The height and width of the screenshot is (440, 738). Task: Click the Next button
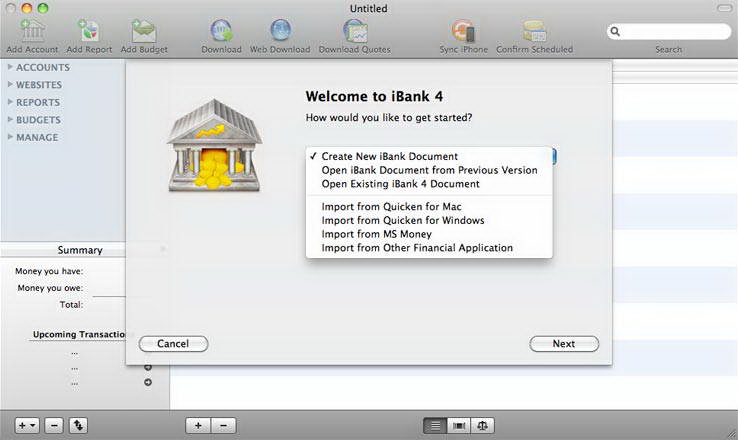(564, 344)
